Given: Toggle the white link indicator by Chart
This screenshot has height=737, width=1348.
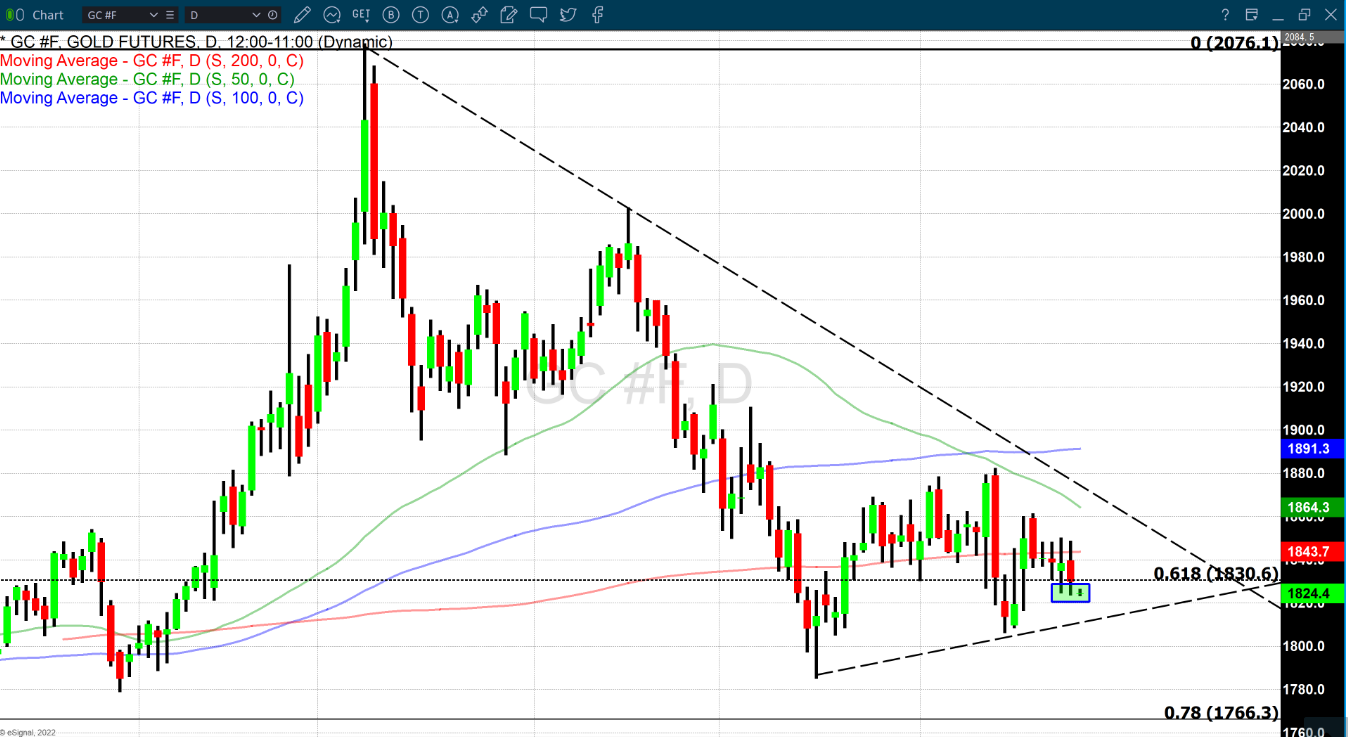Looking at the screenshot, I should click(x=22, y=15).
